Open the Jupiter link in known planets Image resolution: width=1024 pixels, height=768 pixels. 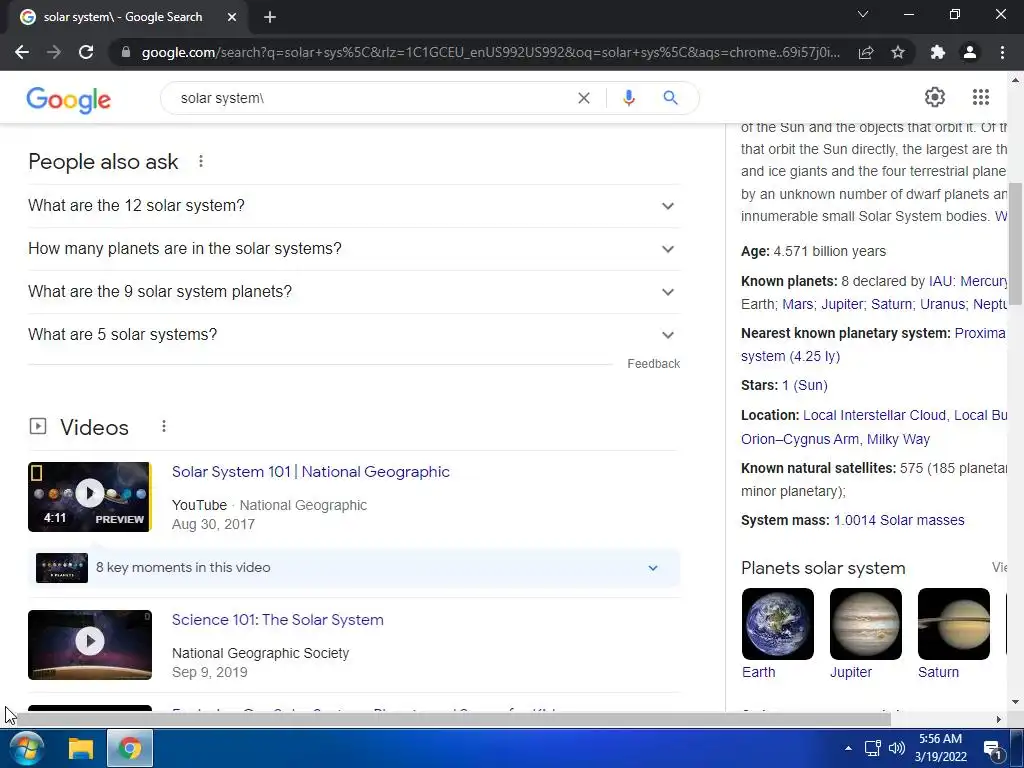click(842, 304)
